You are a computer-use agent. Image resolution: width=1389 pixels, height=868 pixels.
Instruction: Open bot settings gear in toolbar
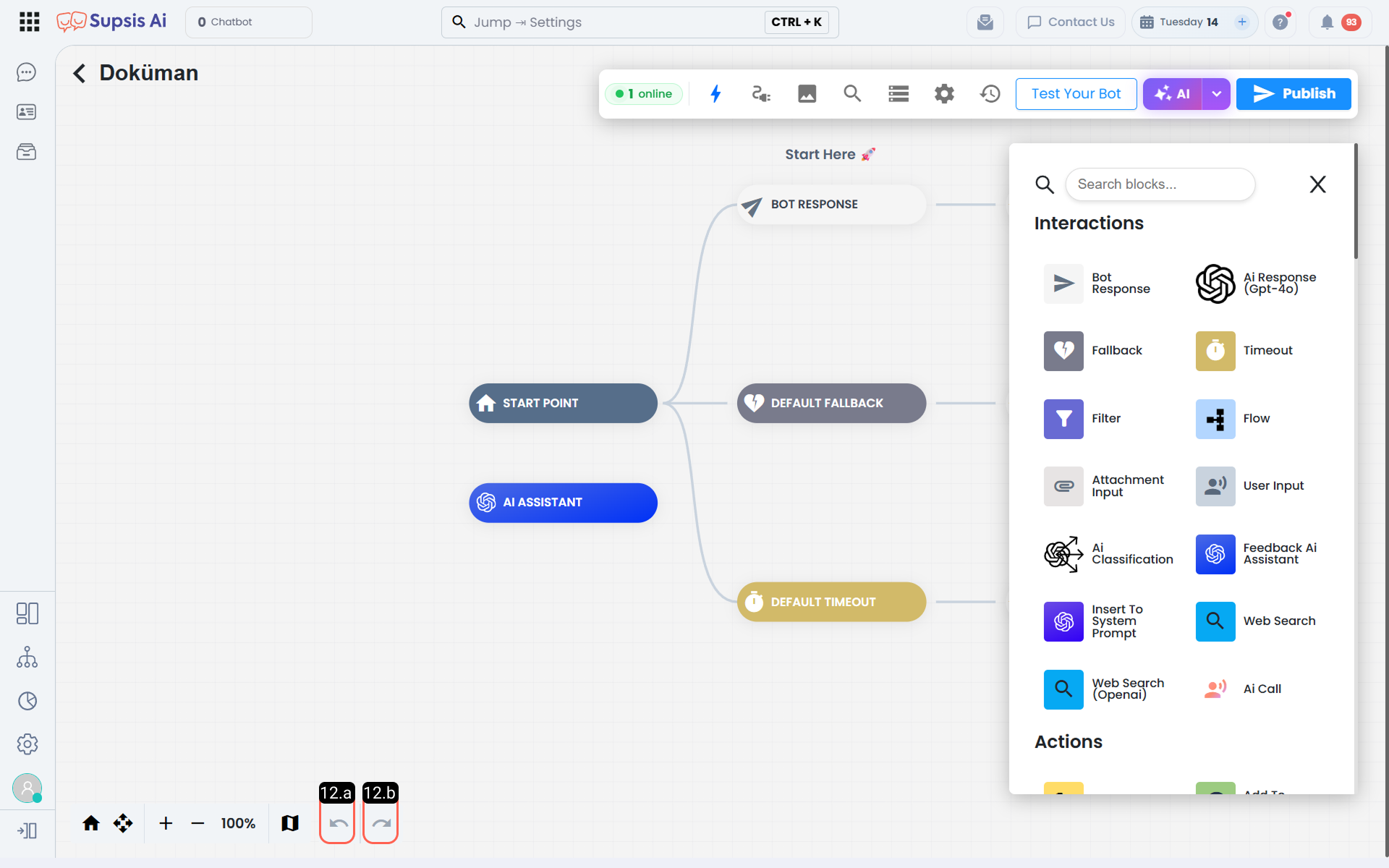[x=944, y=94]
